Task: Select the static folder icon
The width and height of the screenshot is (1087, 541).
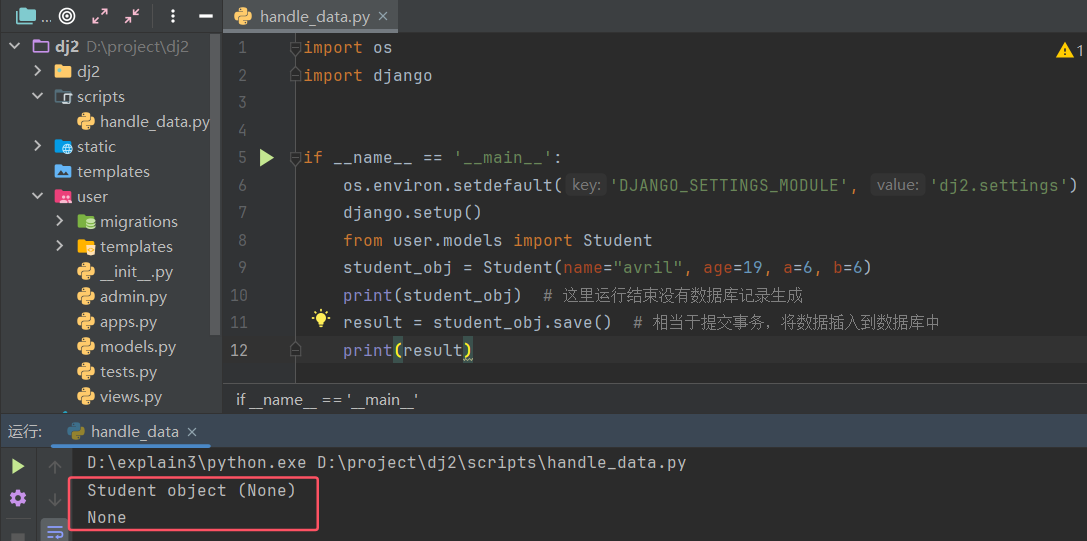Action: (63, 146)
